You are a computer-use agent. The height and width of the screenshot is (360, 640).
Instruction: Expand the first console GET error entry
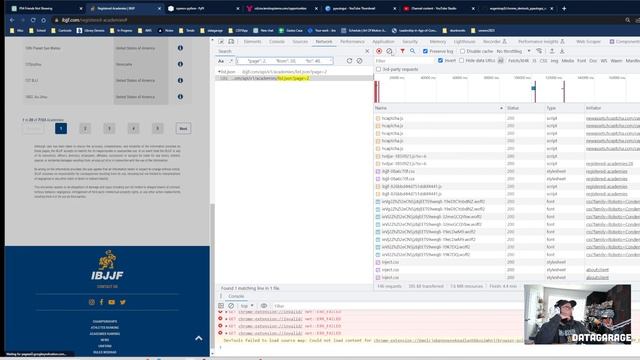click(x=226, y=312)
